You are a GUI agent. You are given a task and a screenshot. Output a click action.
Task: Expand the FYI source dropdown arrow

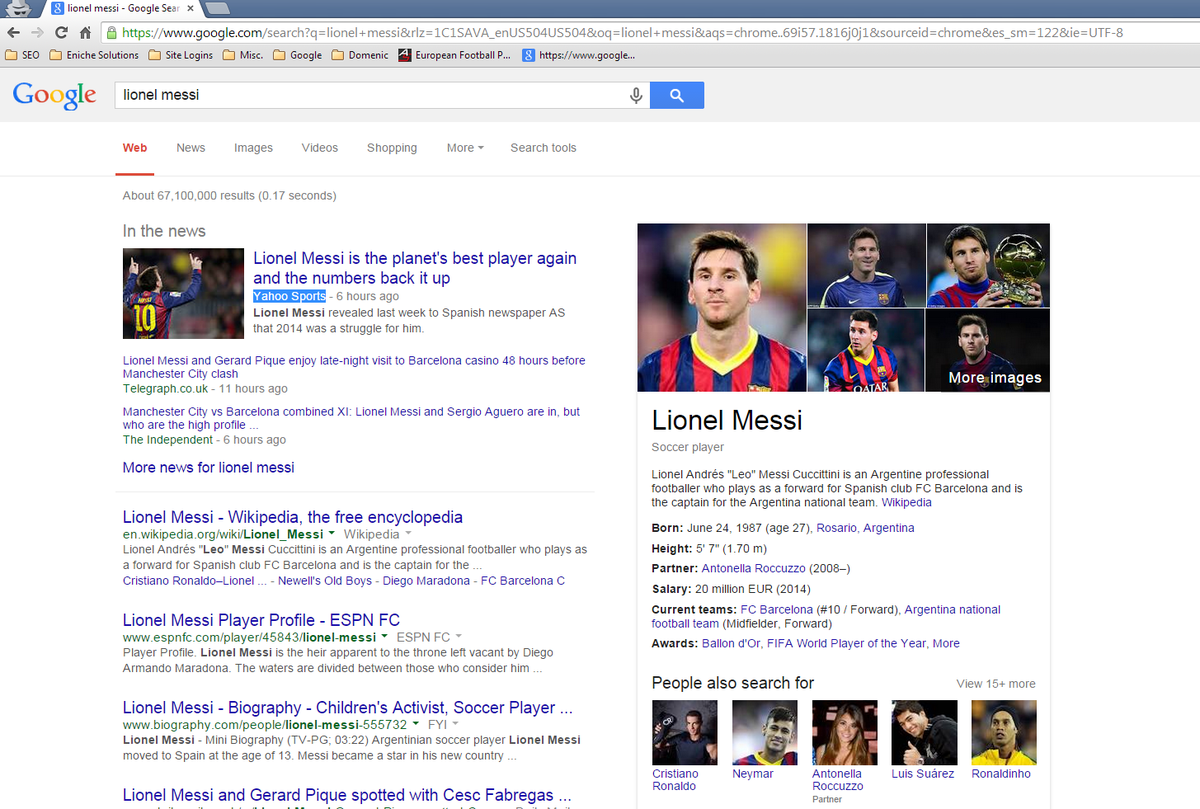[455, 724]
